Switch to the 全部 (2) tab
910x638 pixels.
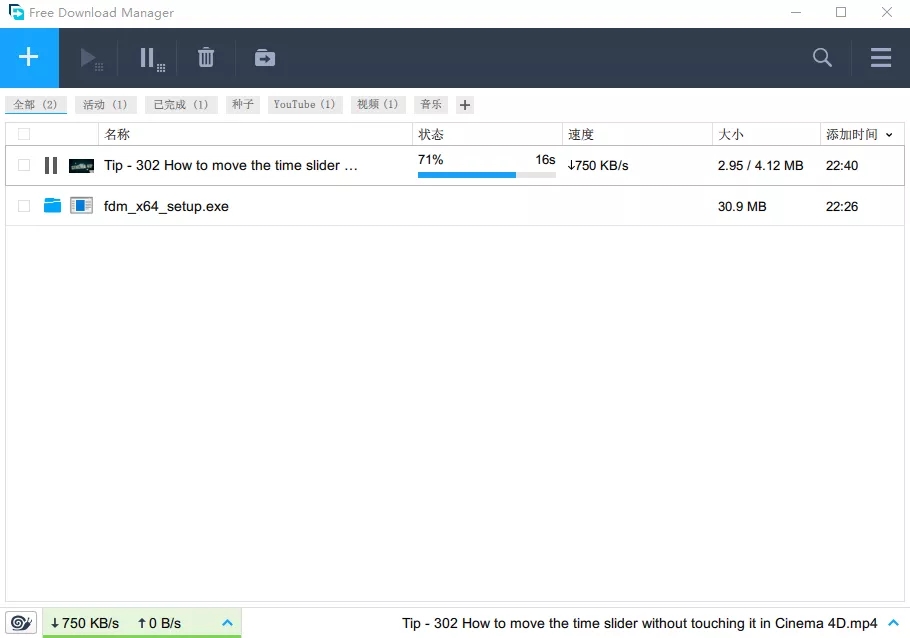point(35,104)
